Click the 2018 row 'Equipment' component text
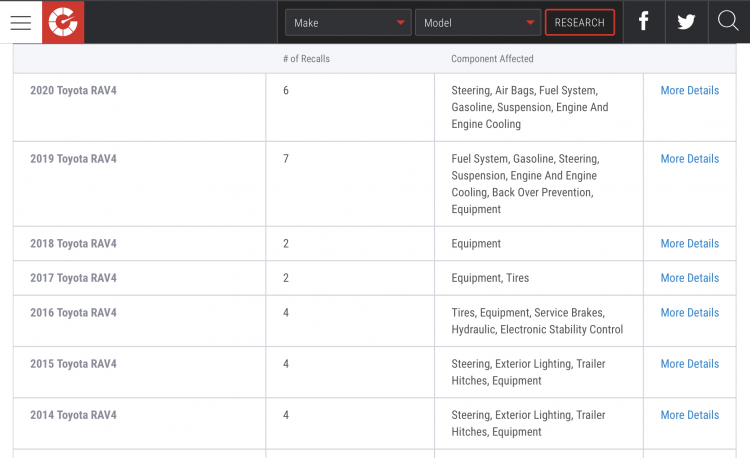 (476, 244)
